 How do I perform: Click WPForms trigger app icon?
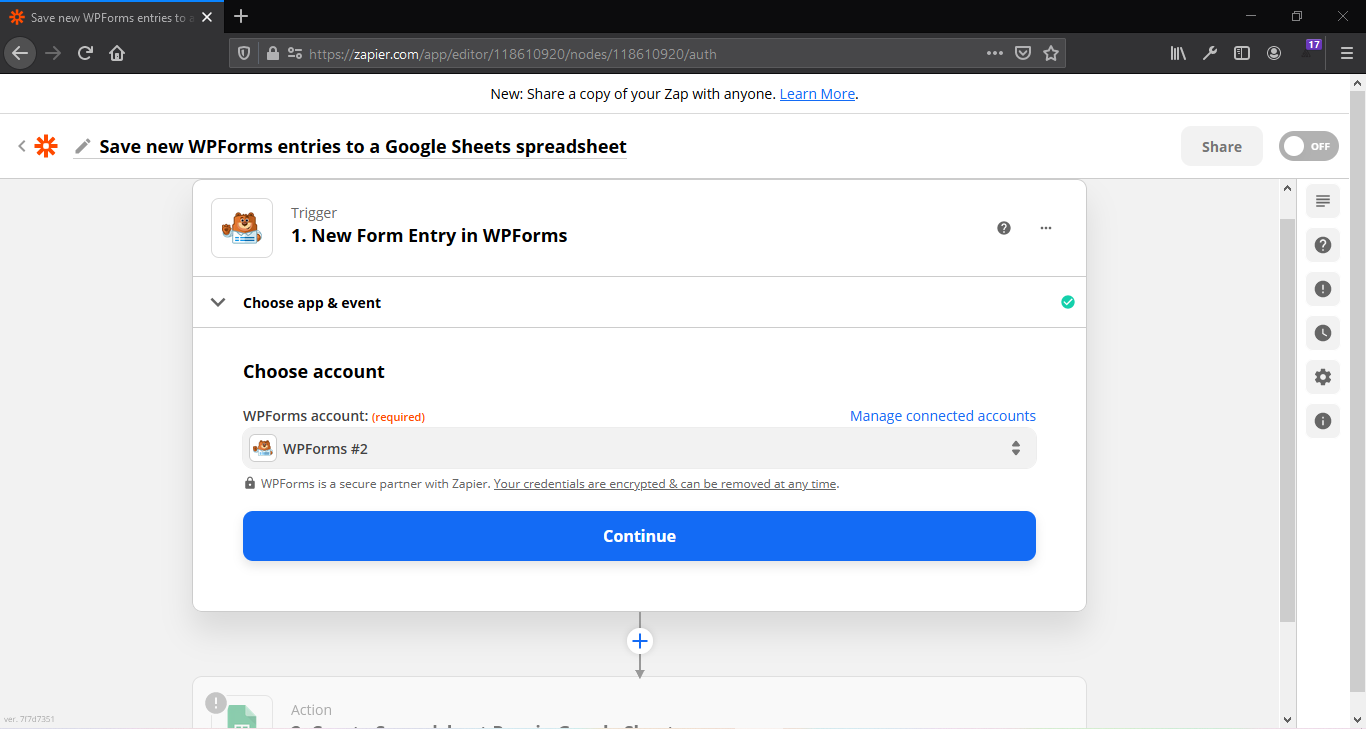(x=242, y=228)
